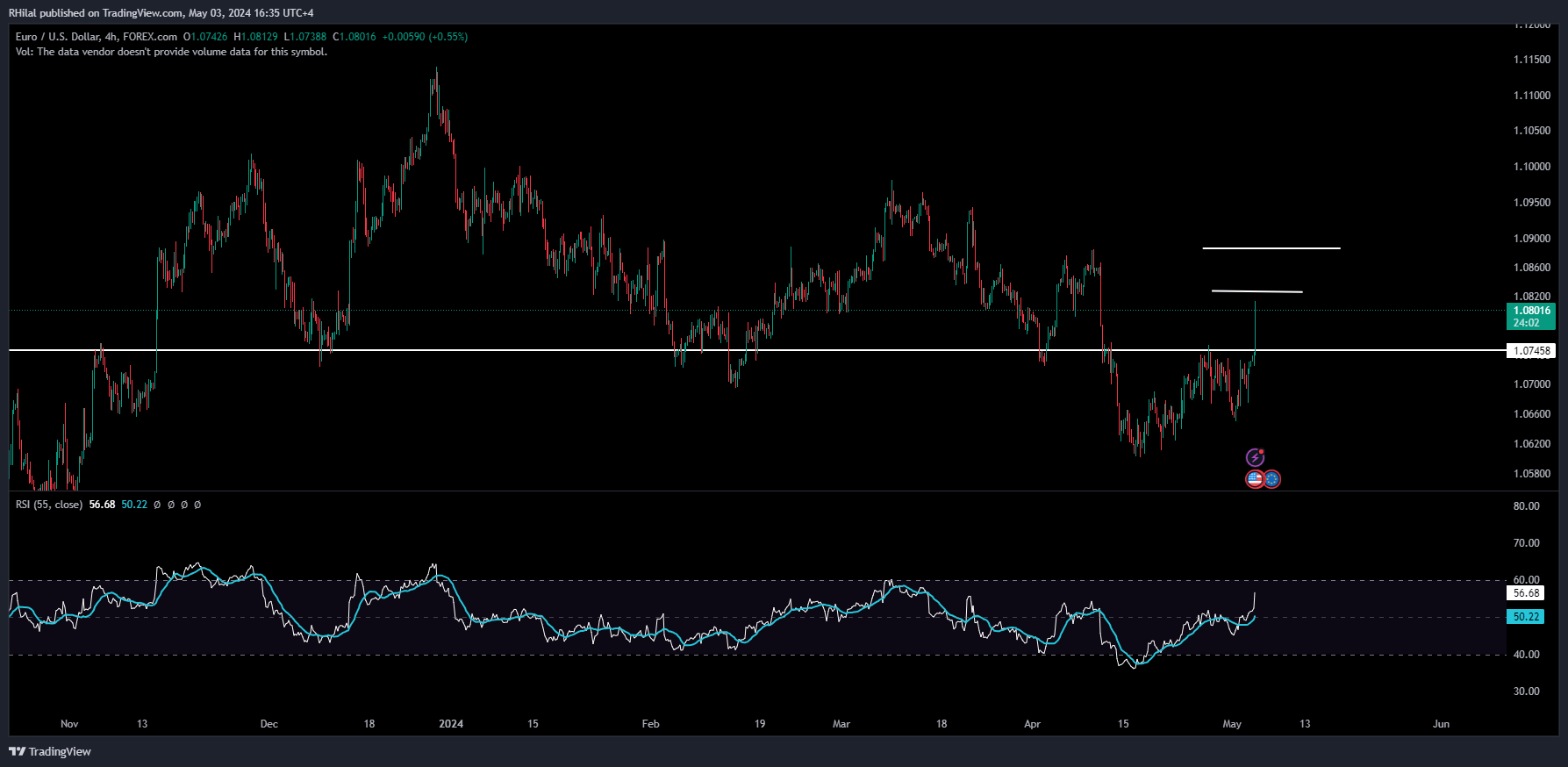Click the RSI legend value 50.22

134,505
